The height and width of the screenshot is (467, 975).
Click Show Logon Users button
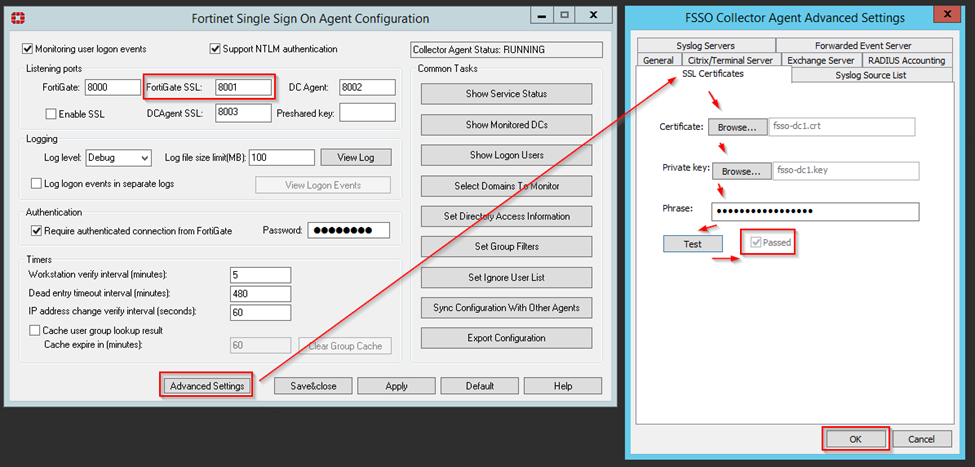coord(506,155)
